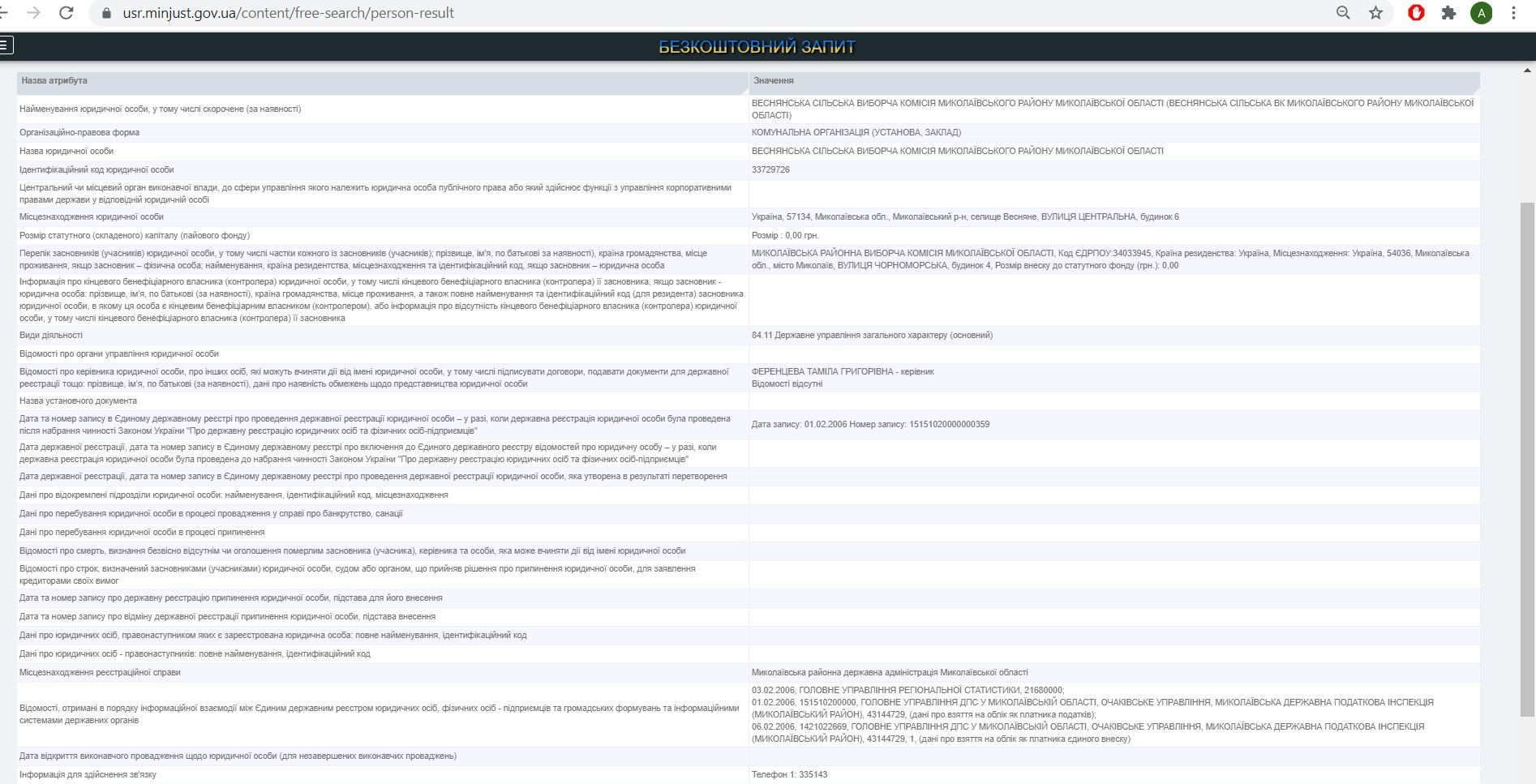The height and width of the screenshot is (784, 1536).
Task: Click Дані про відокремлені підрозділи label
Action: (234, 495)
